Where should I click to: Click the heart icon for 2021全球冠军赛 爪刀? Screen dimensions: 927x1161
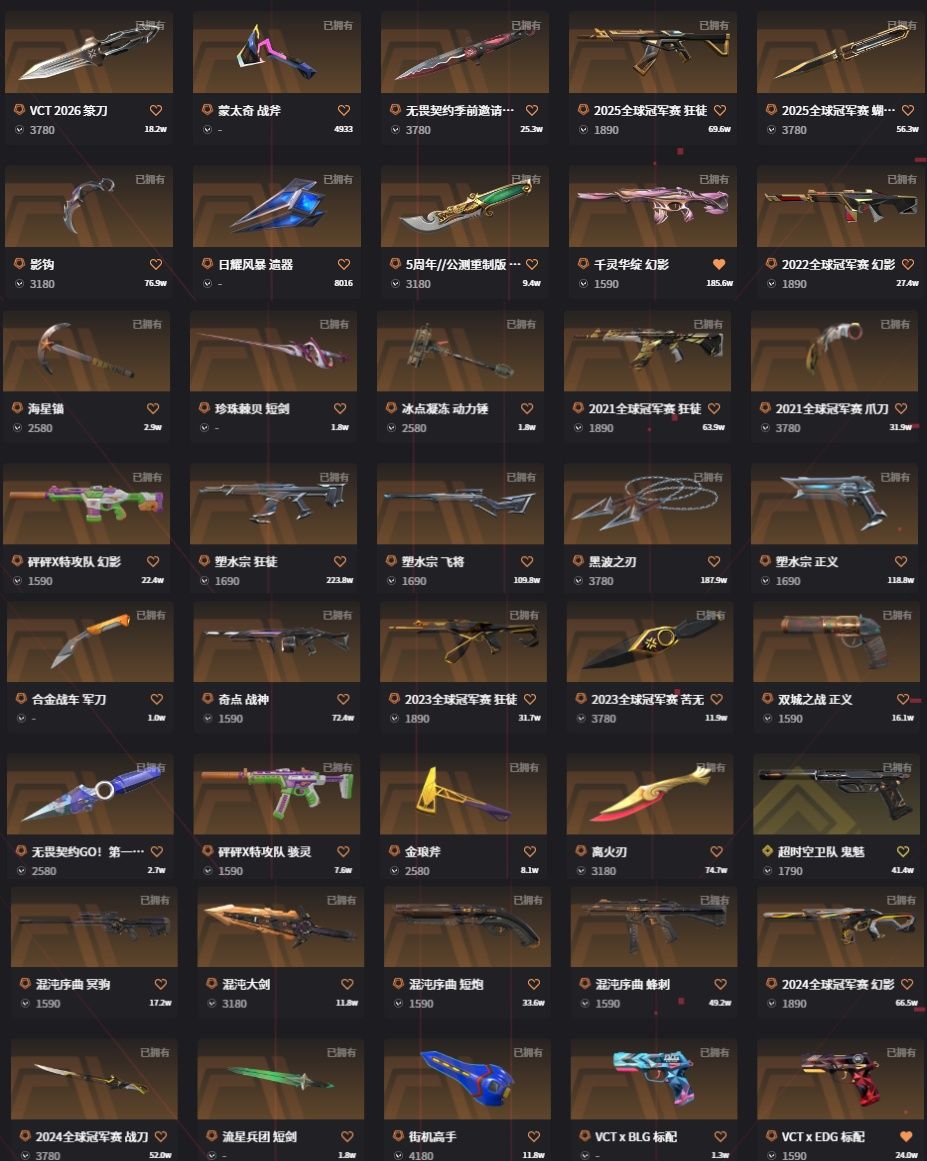(901, 408)
